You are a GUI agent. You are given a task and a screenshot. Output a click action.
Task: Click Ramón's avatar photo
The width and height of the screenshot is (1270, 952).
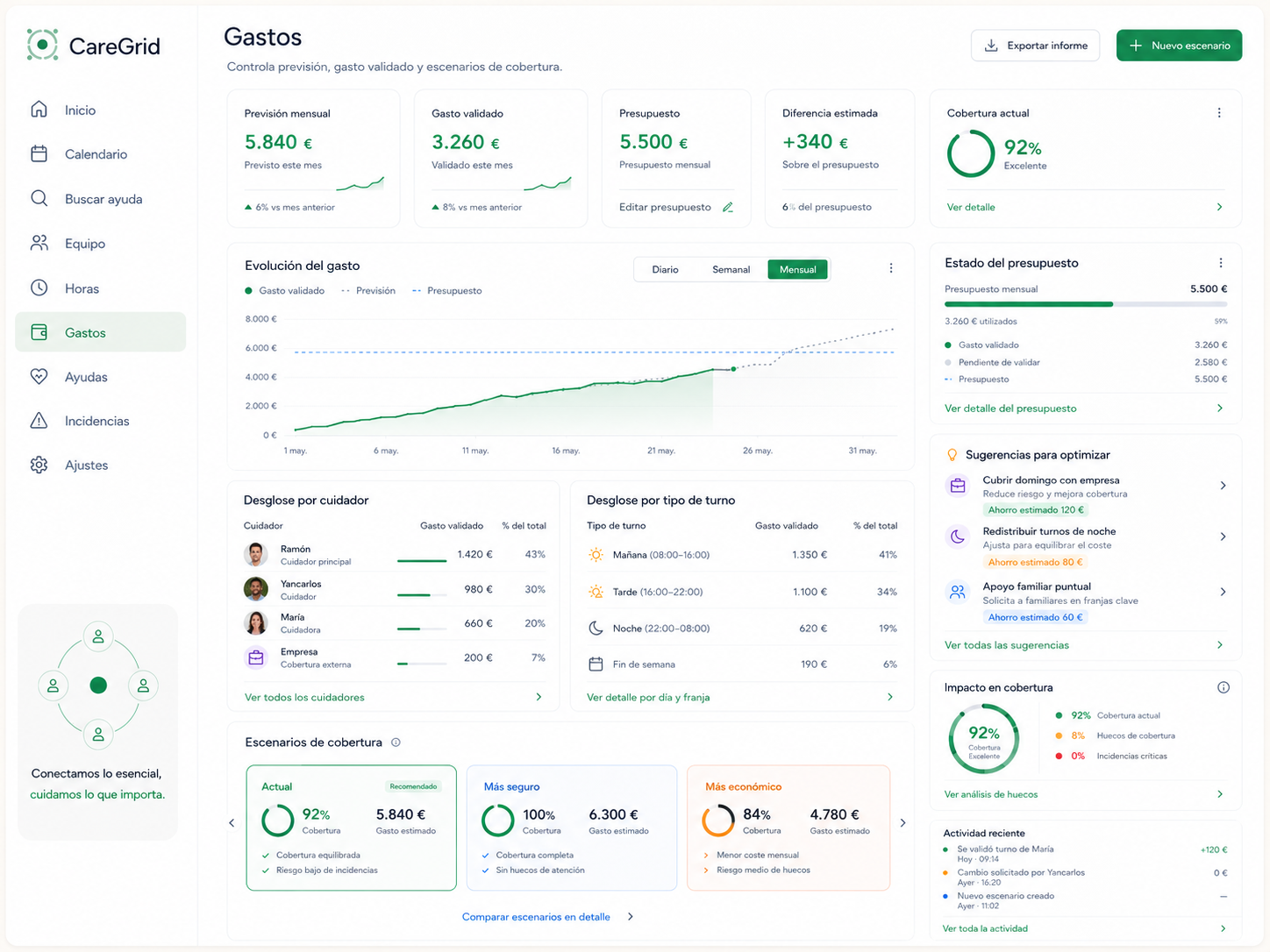(x=256, y=555)
